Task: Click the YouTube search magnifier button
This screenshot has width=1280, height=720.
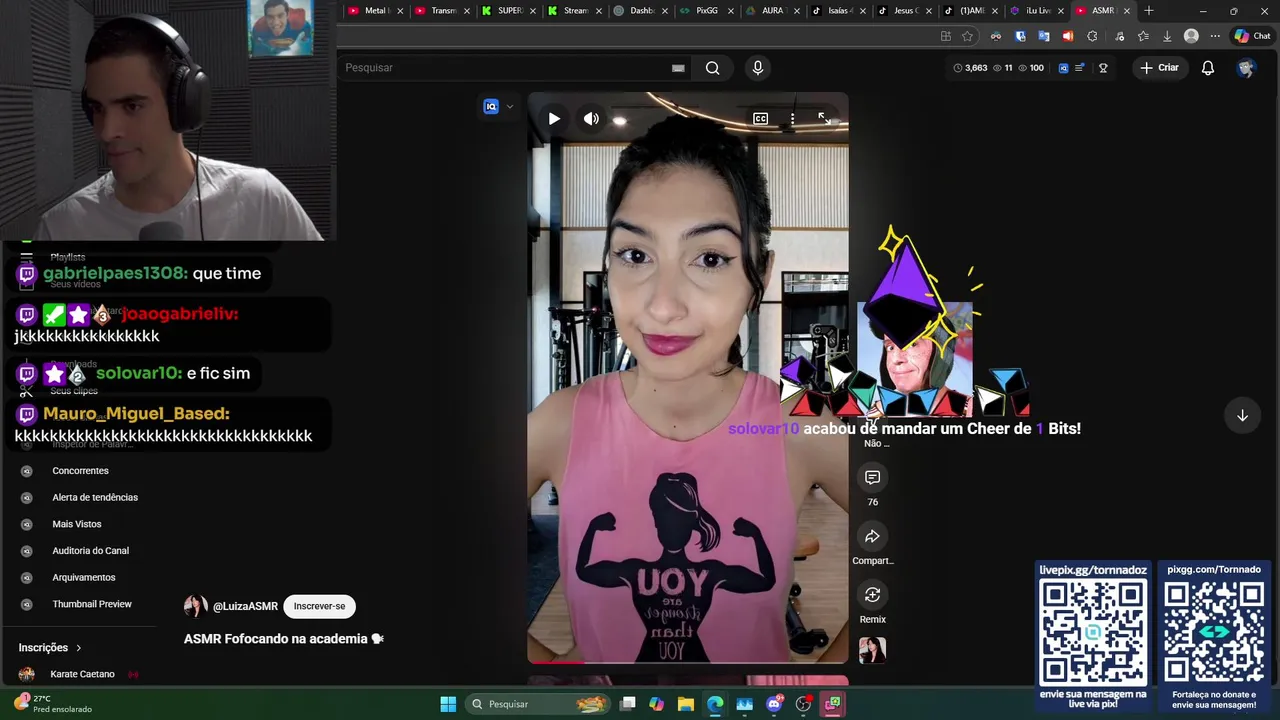Action: point(712,68)
